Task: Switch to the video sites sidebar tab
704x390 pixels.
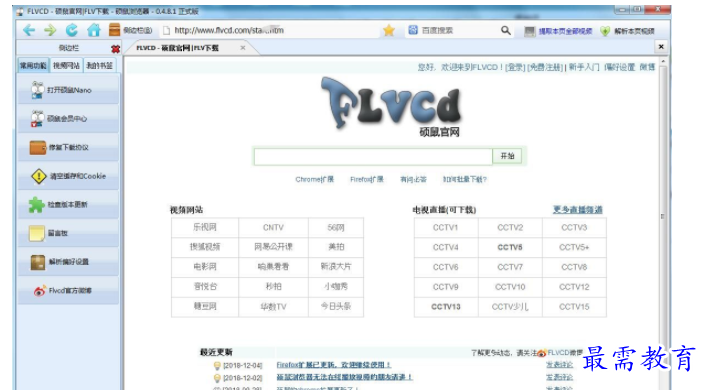Action: [x=66, y=66]
